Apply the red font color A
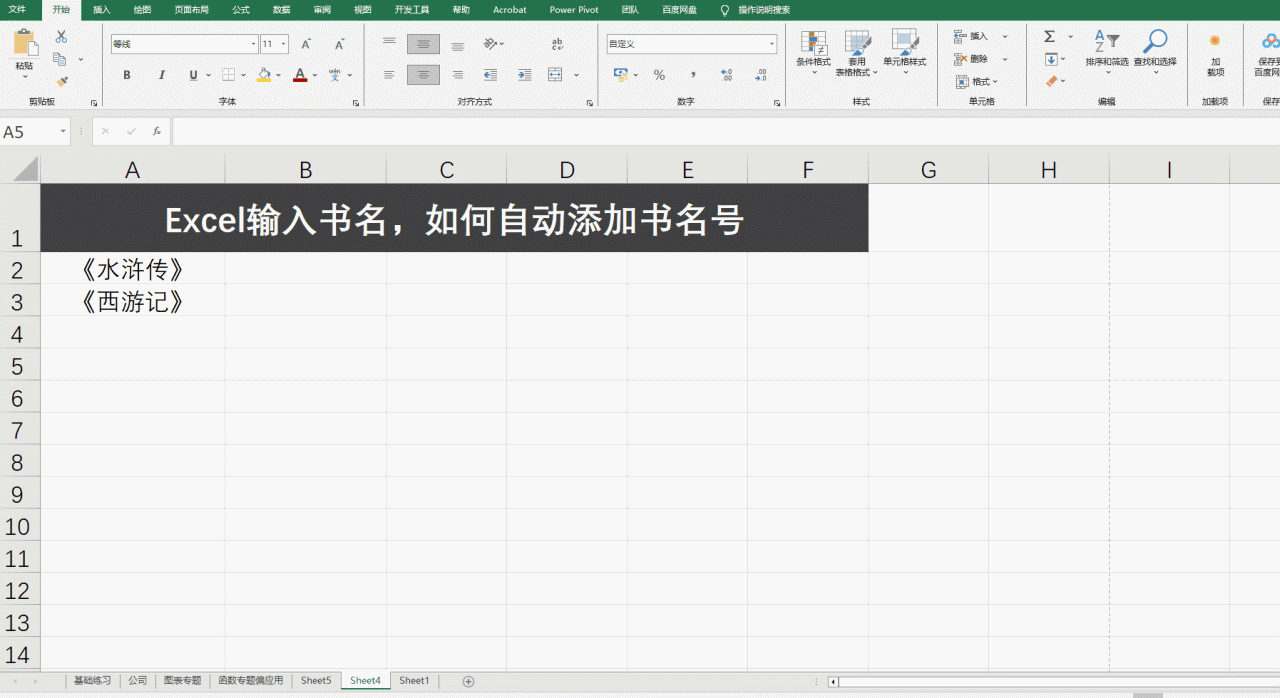This screenshot has height=698, width=1280. [299, 75]
